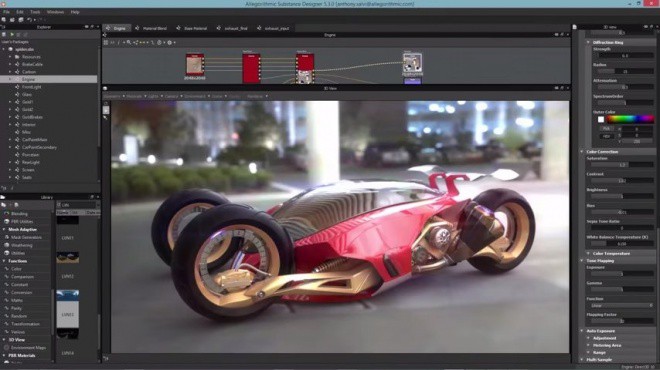
Task: Select the GoldBrakes graph in Explorer
Action: coord(32,117)
